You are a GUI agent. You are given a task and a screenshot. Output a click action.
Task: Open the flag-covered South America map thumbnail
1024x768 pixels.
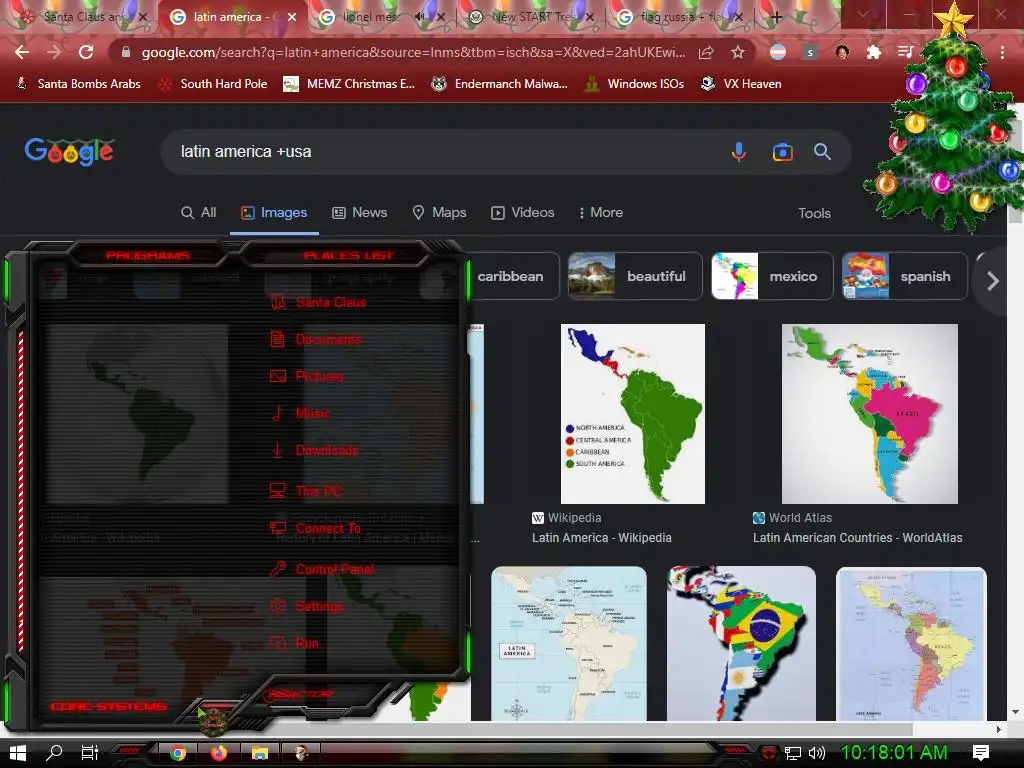(741, 643)
